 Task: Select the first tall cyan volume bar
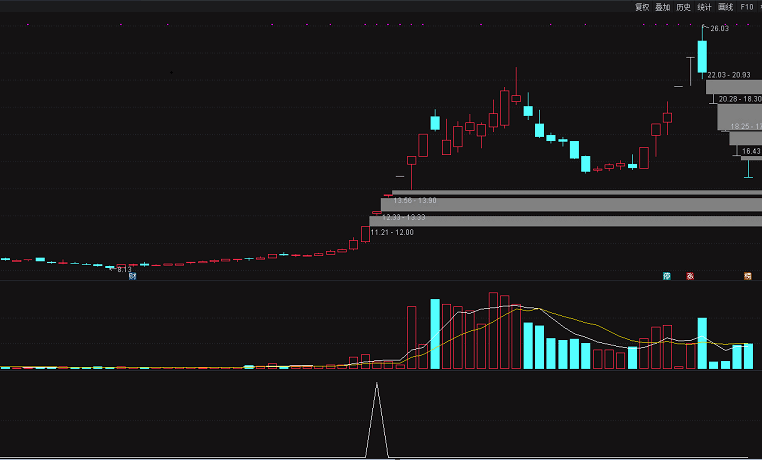coord(435,334)
